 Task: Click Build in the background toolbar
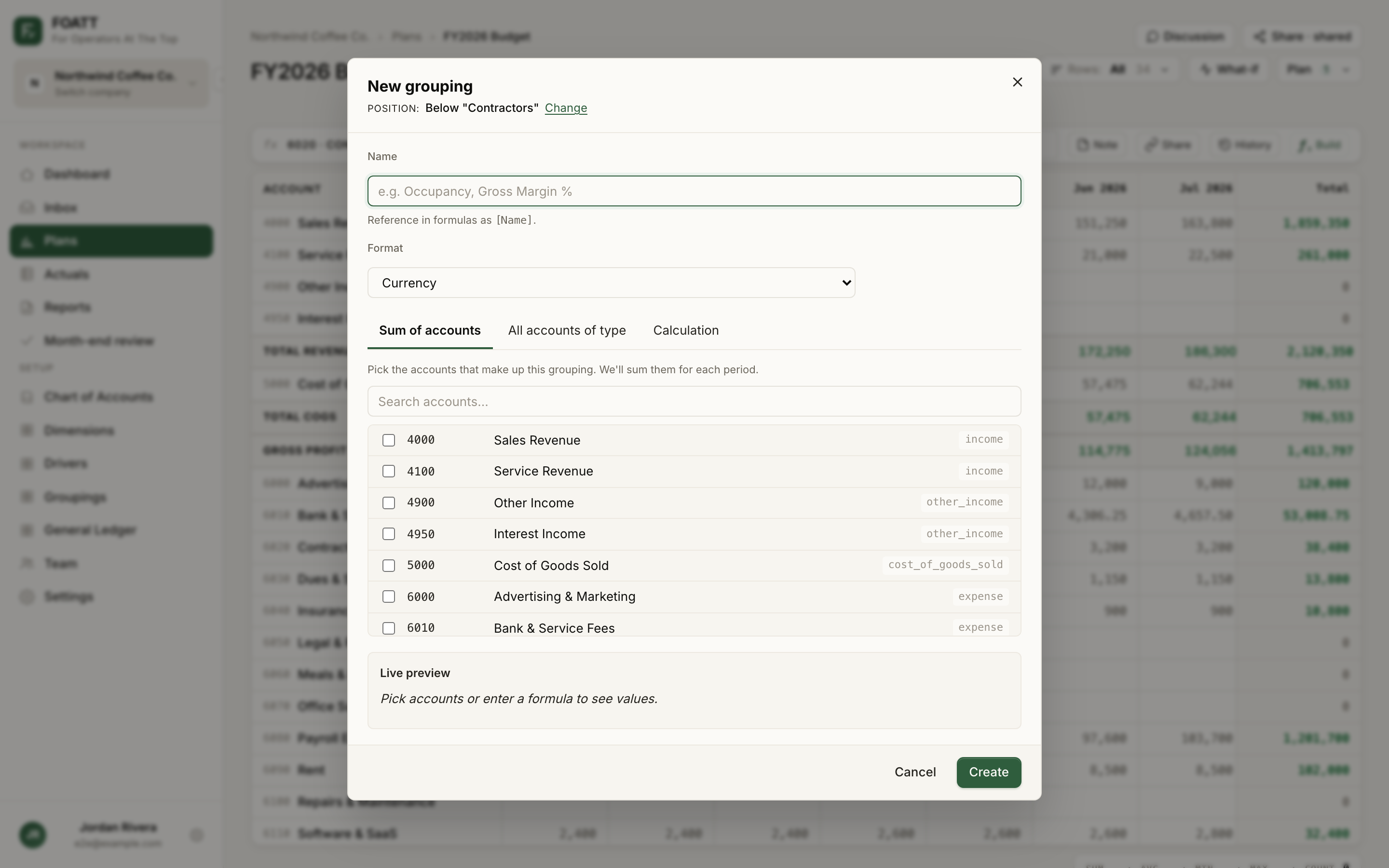(1319, 145)
